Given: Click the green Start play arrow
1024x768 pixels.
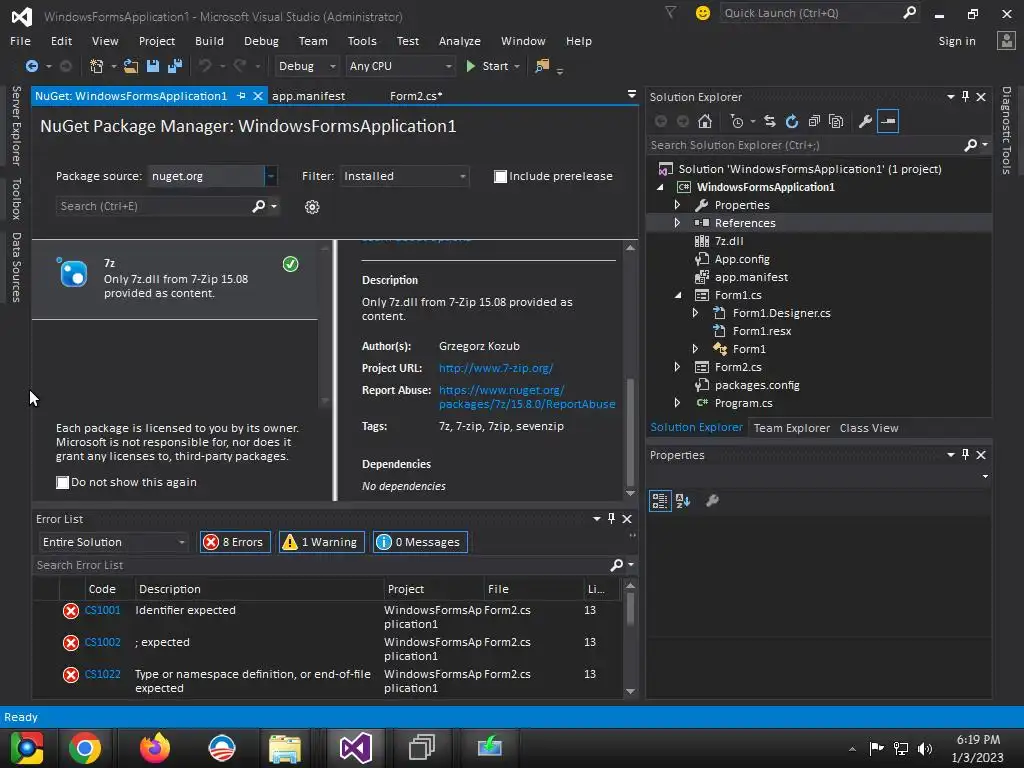Looking at the screenshot, I should [470, 66].
